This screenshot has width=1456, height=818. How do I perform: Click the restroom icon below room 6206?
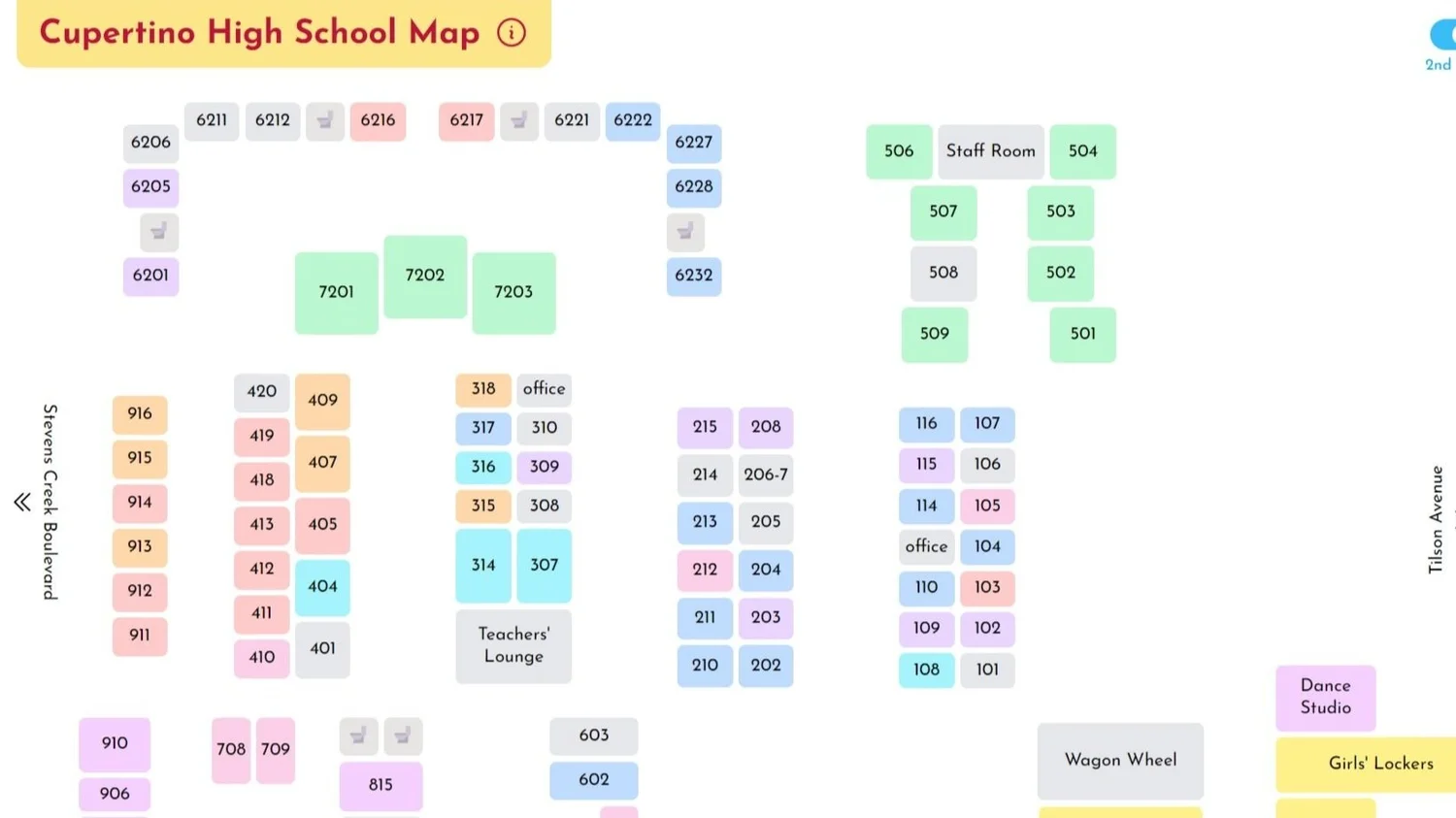[x=158, y=232]
